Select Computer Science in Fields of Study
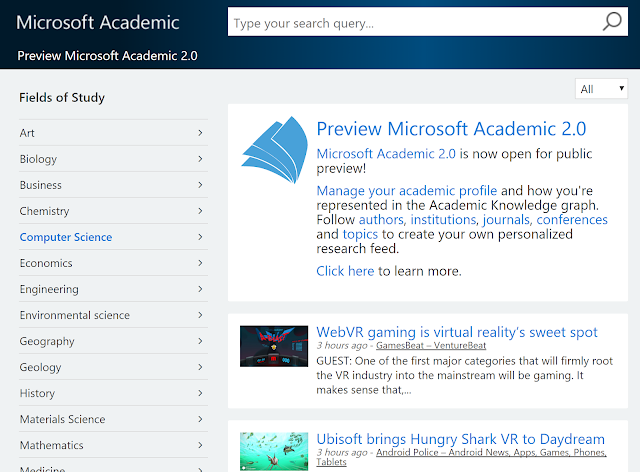Image resolution: width=640 pixels, height=472 pixels. click(66, 237)
